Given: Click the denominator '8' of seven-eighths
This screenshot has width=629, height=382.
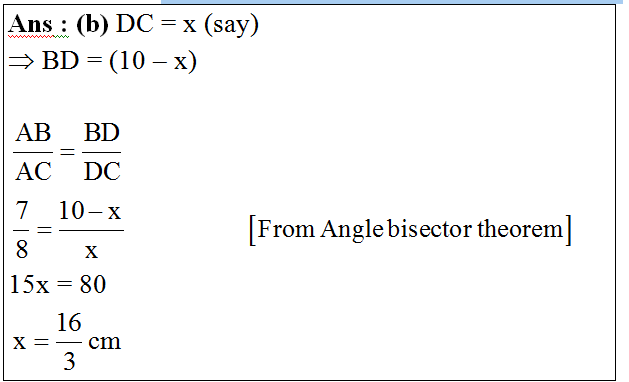Looking at the screenshot, I should click(x=22, y=249).
